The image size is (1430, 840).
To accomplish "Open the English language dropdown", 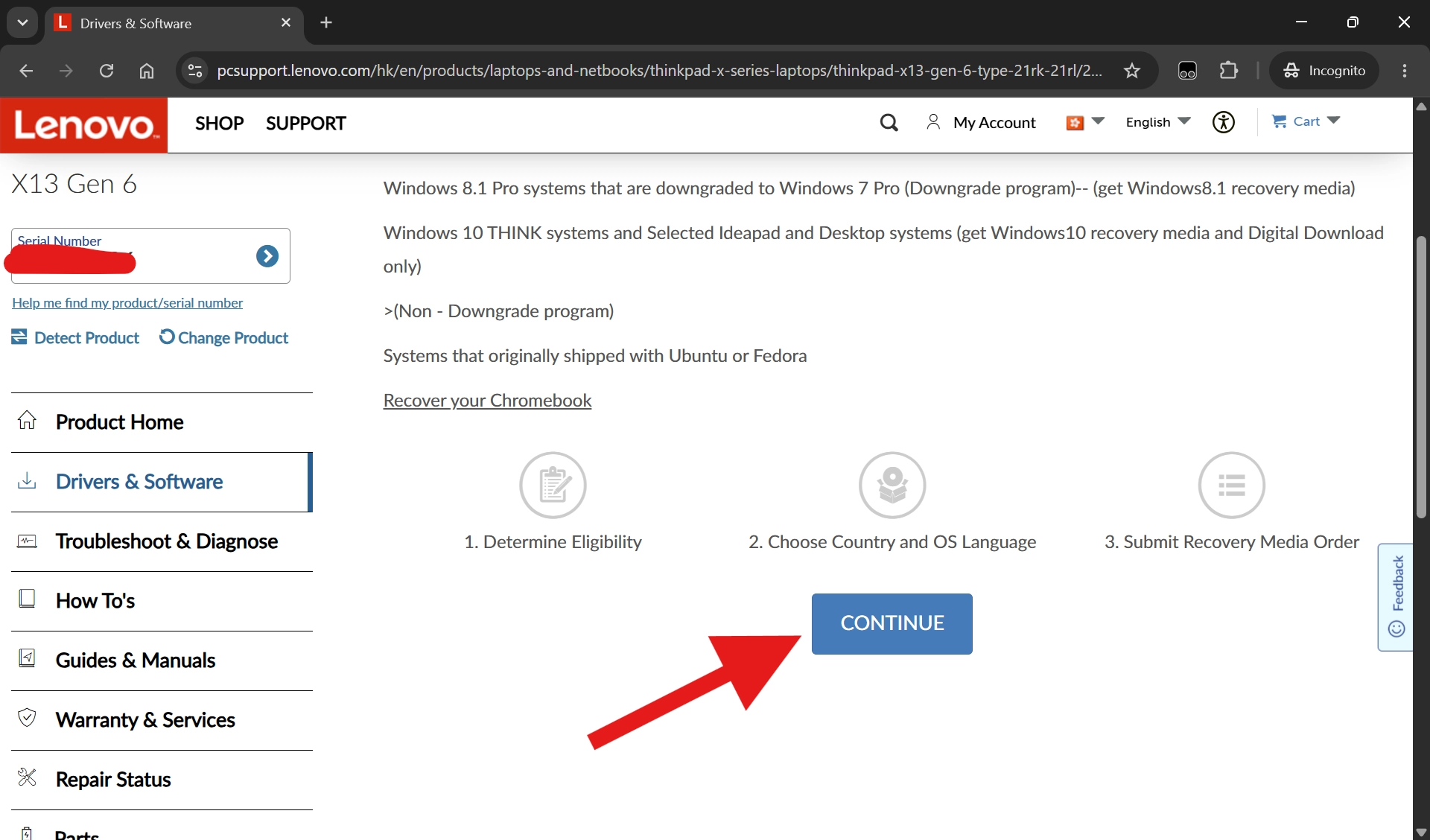I will pyautogui.click(x=1158, y=121).
